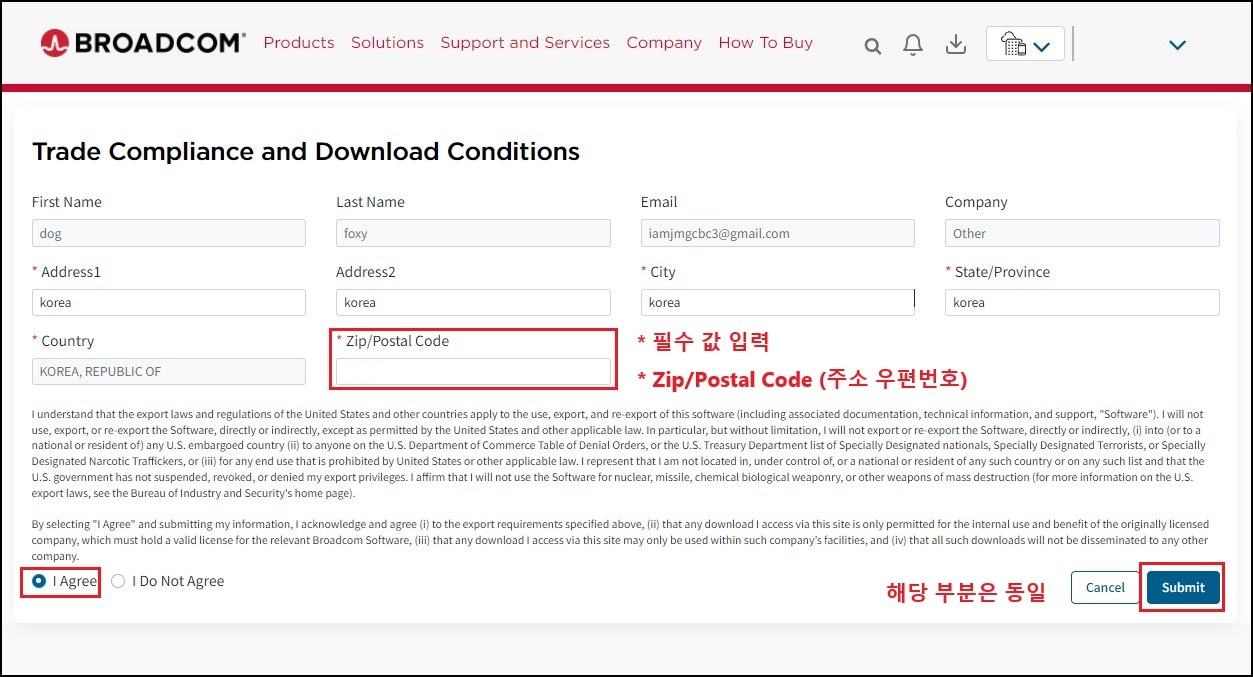Click the State/Province input field
1253x677 pixels.
tap(1082, 302)
